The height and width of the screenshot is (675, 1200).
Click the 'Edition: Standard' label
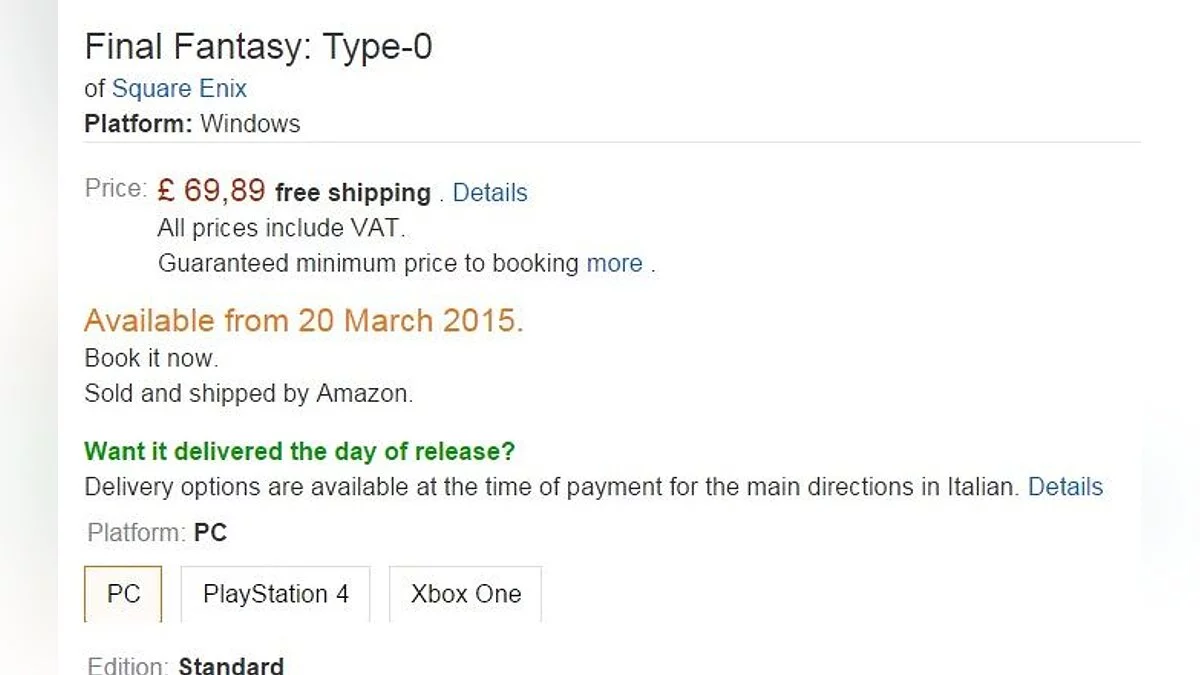(x=186, y=665)
